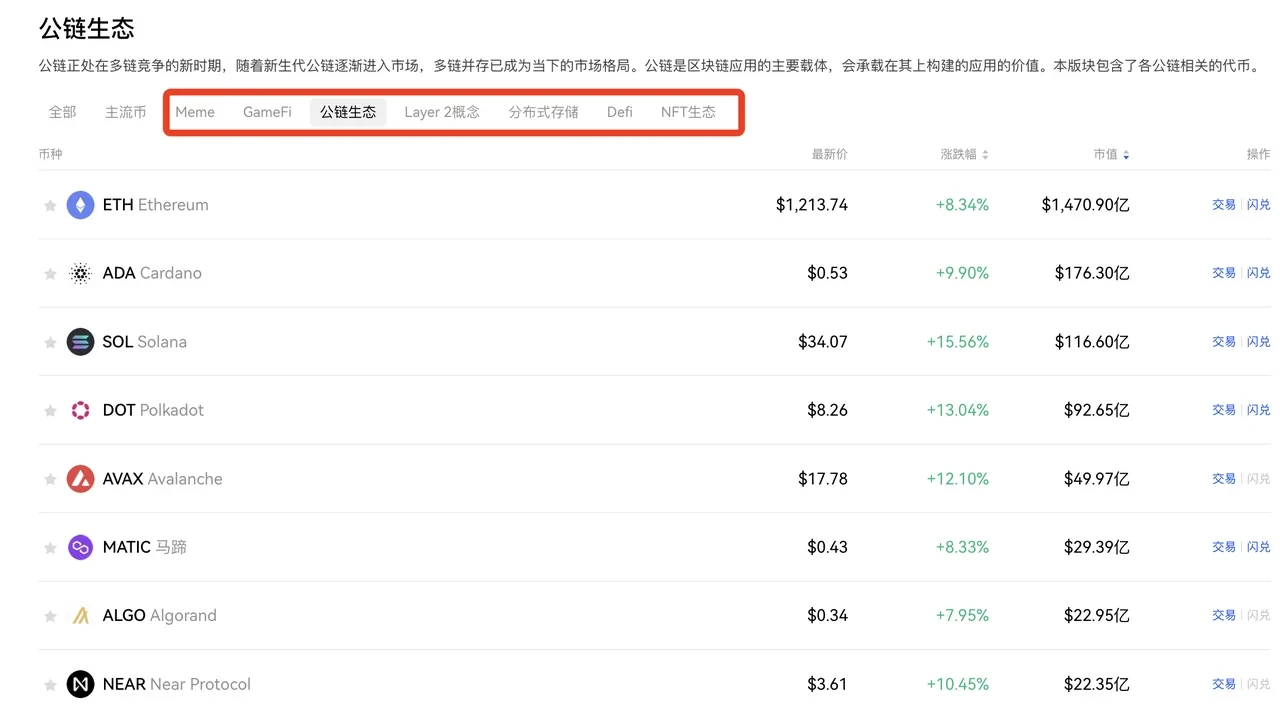Click the Algorand ALGO logo icon
Image resolution: width=1280 pixels, height=706 pixels.
(x=80, y=616)
